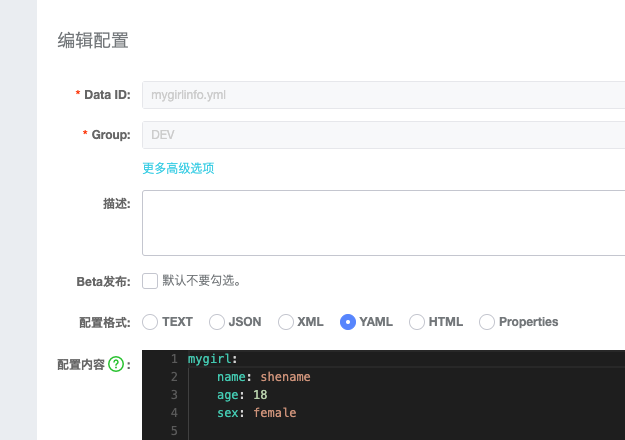This screenshot has width=625, height=440.
Task: Click the 'age: 18' line in the editor
Action: (242, 395)
